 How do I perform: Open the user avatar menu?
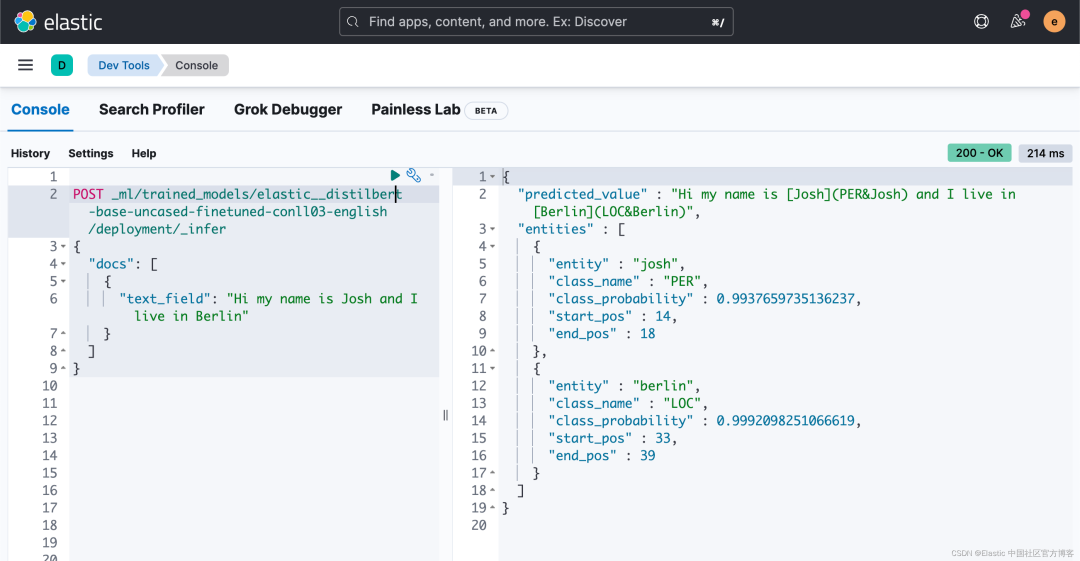(1054, 21)
